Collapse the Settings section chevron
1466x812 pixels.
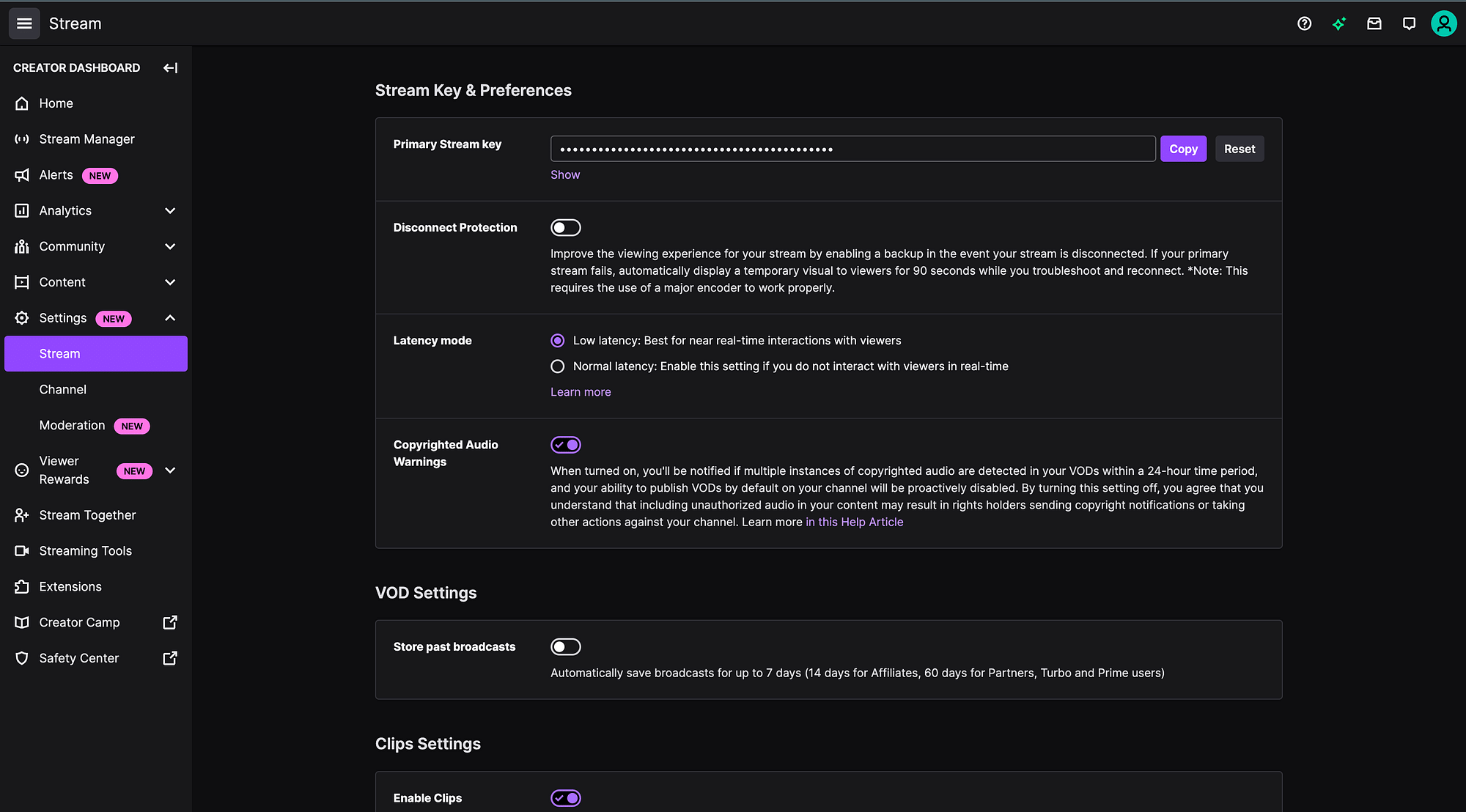[x=170, y=318]
